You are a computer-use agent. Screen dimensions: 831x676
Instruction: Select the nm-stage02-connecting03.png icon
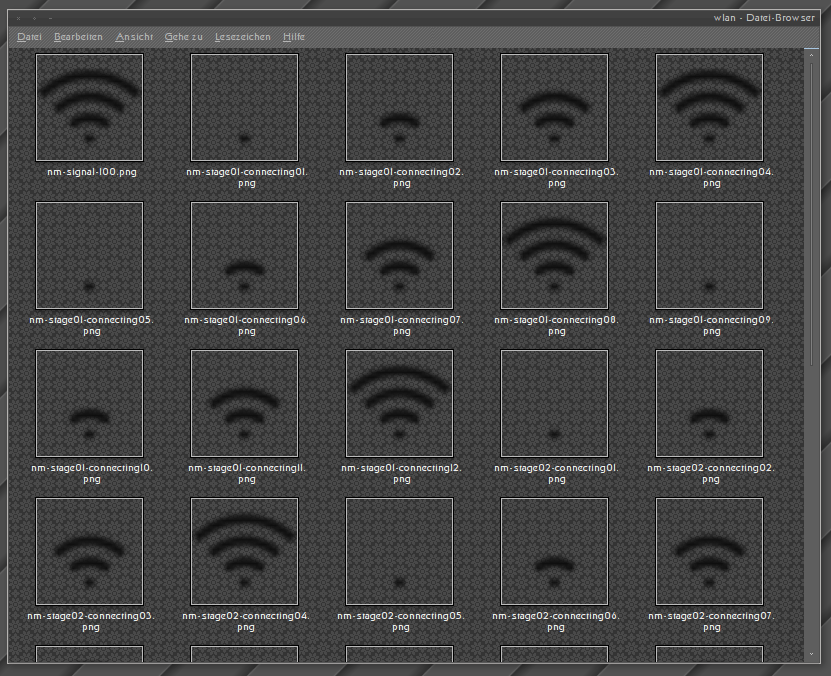[x=90, y=551]
